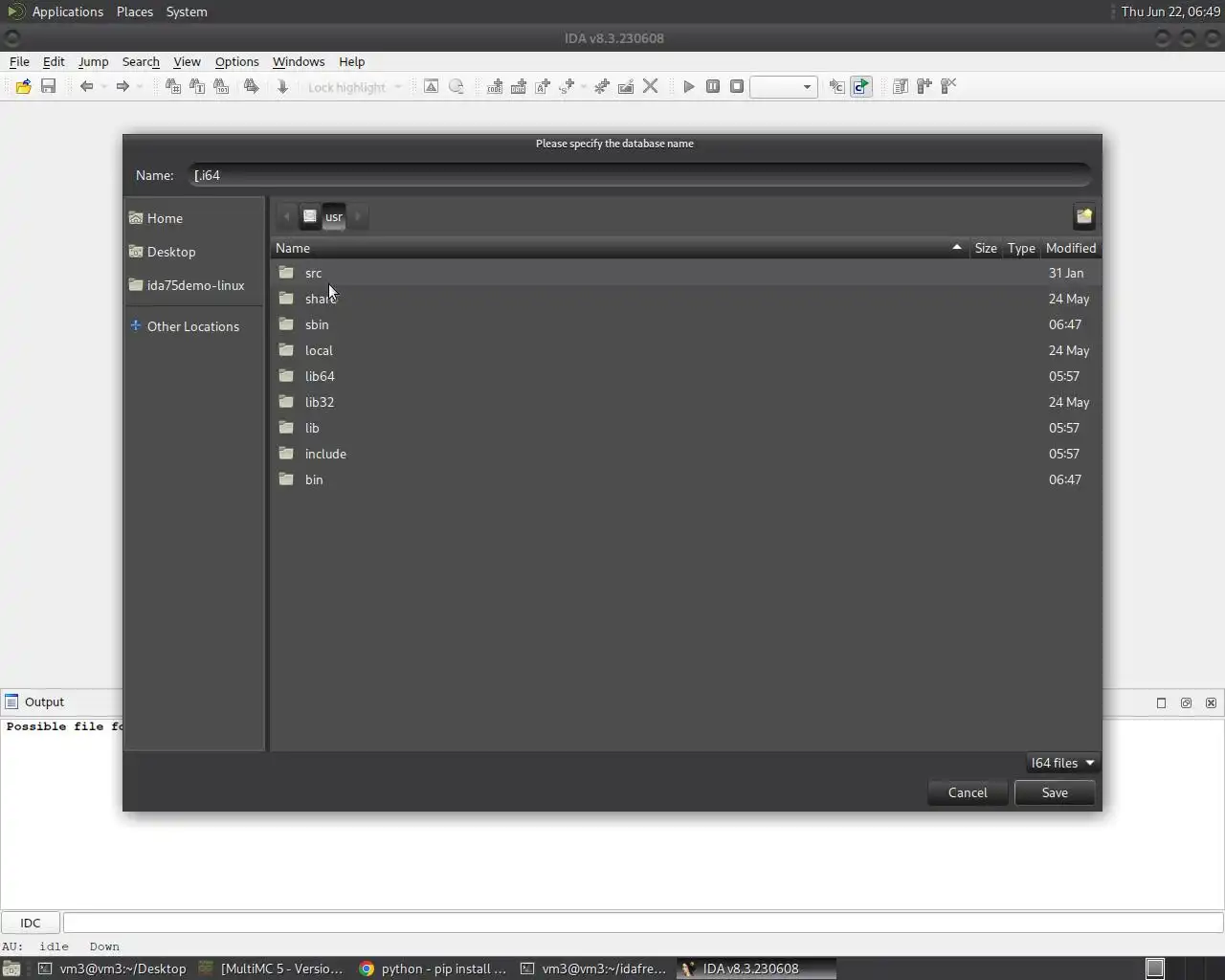
Task: Click the Open file icon in IDA toolbar
Action: point(23,86)
